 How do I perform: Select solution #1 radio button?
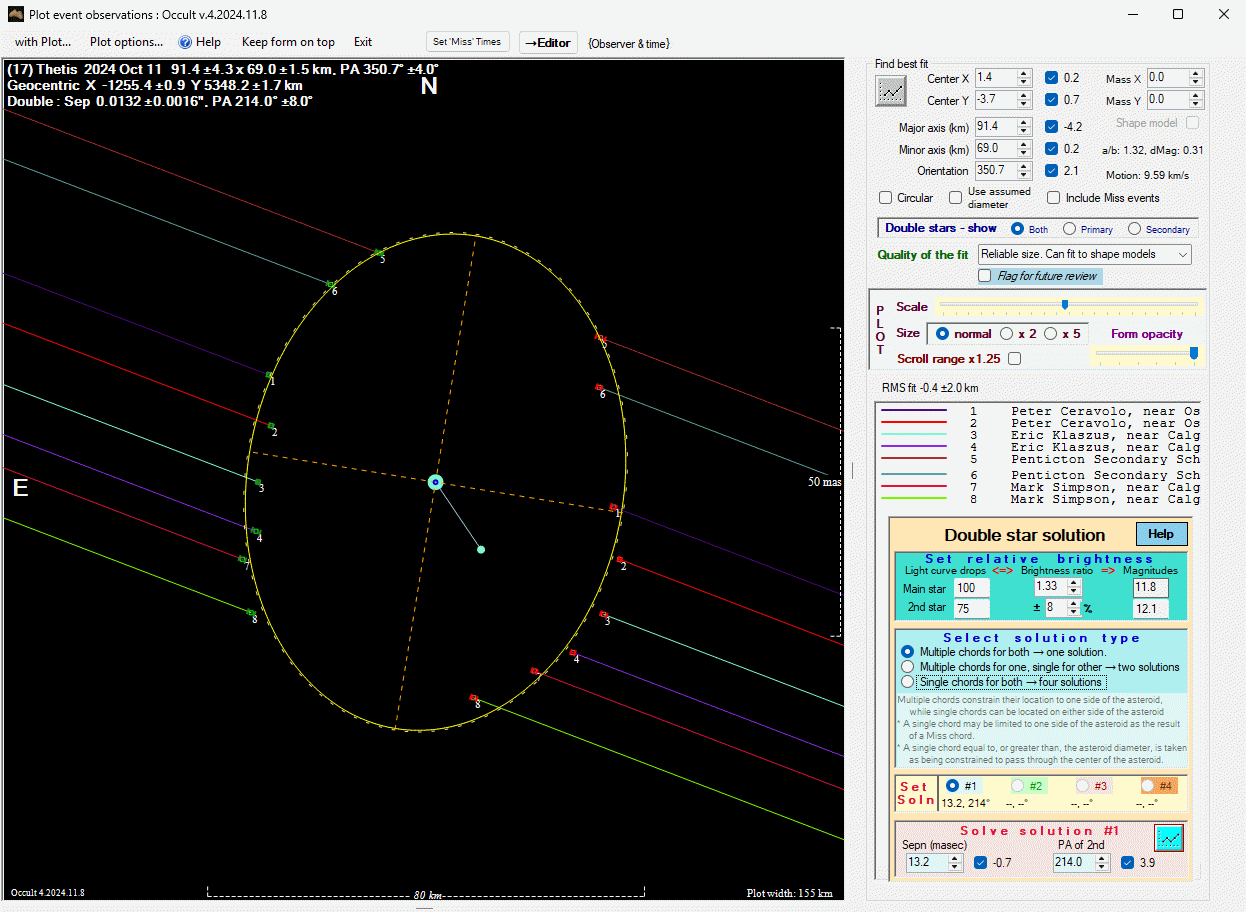[951, 786]
